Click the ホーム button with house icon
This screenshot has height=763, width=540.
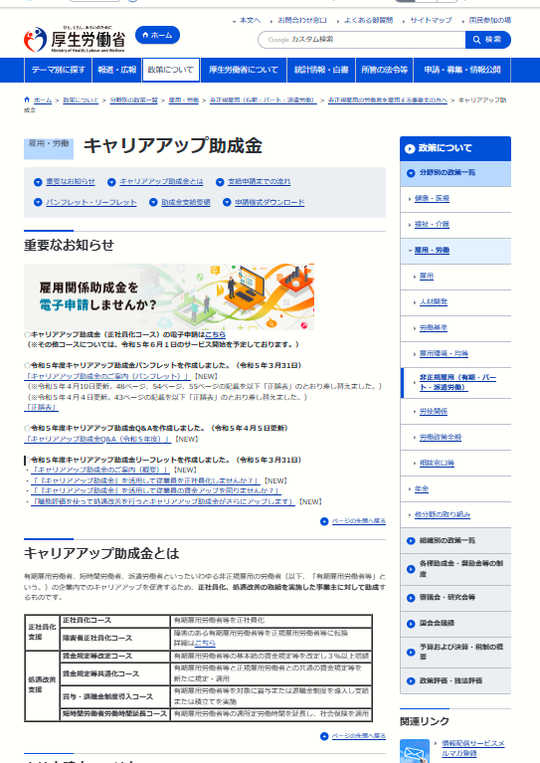(157, 35)
